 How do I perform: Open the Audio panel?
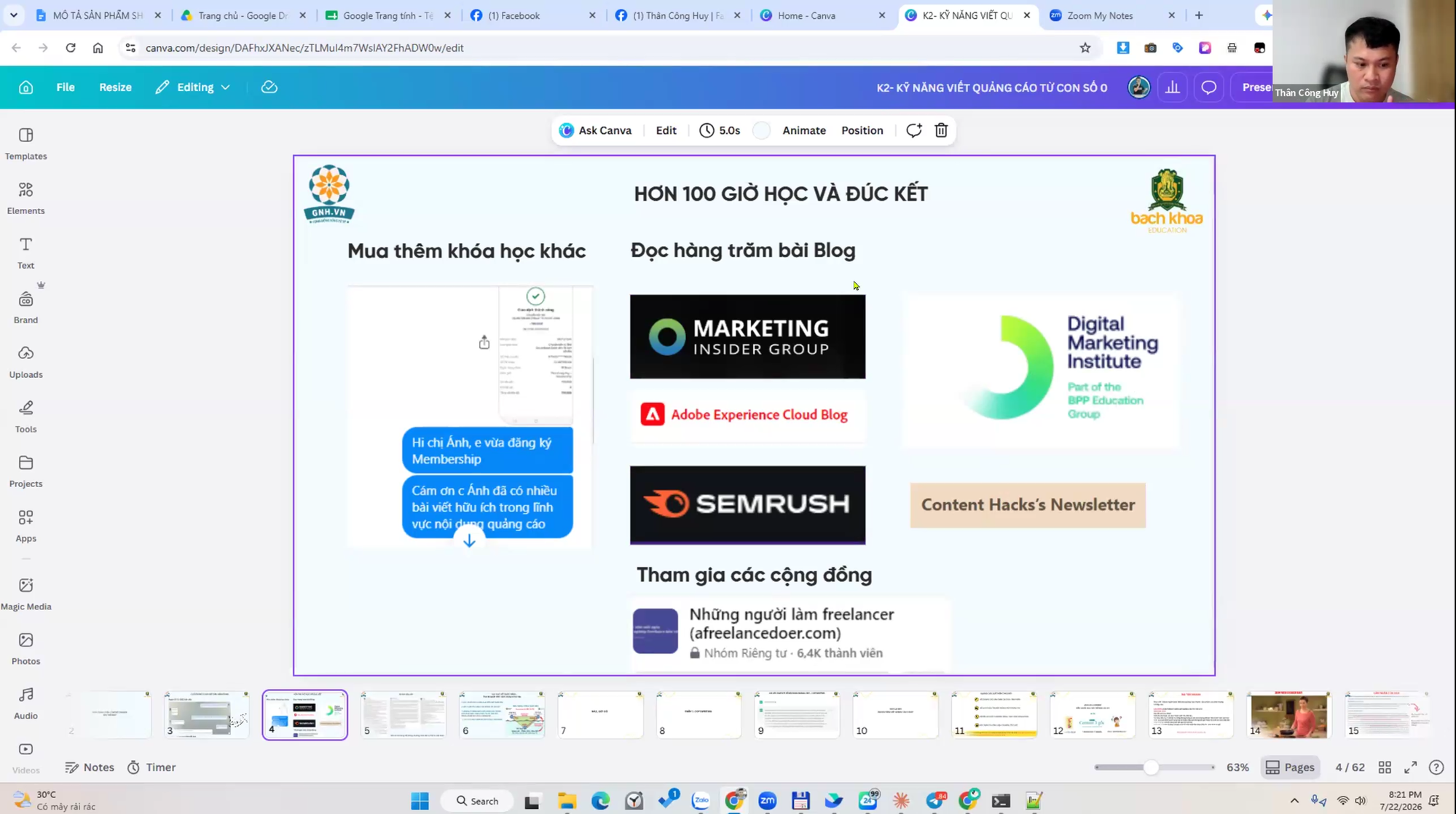pyautogui.click(x=25, y=703)
